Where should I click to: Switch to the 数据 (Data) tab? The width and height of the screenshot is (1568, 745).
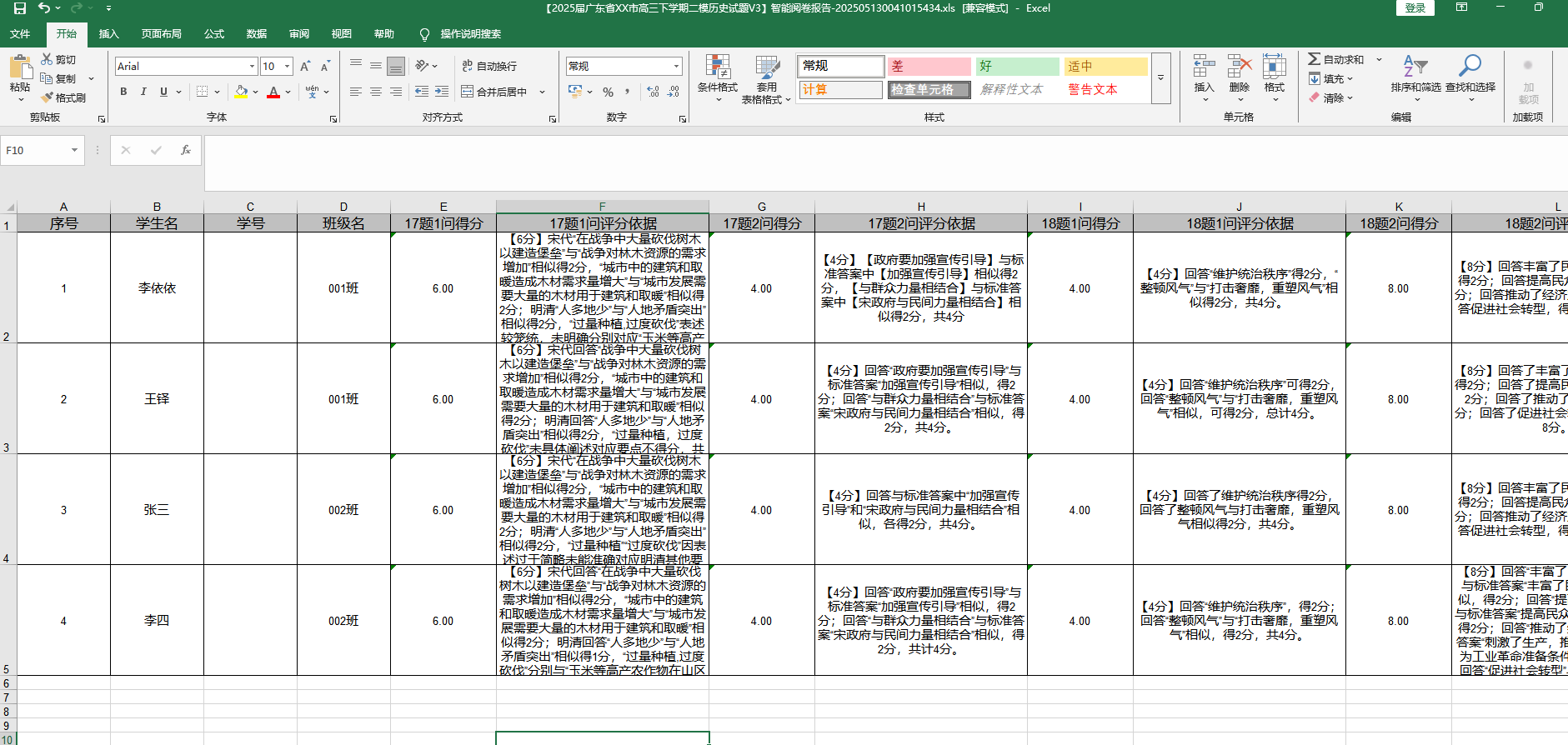click(256, 34)
